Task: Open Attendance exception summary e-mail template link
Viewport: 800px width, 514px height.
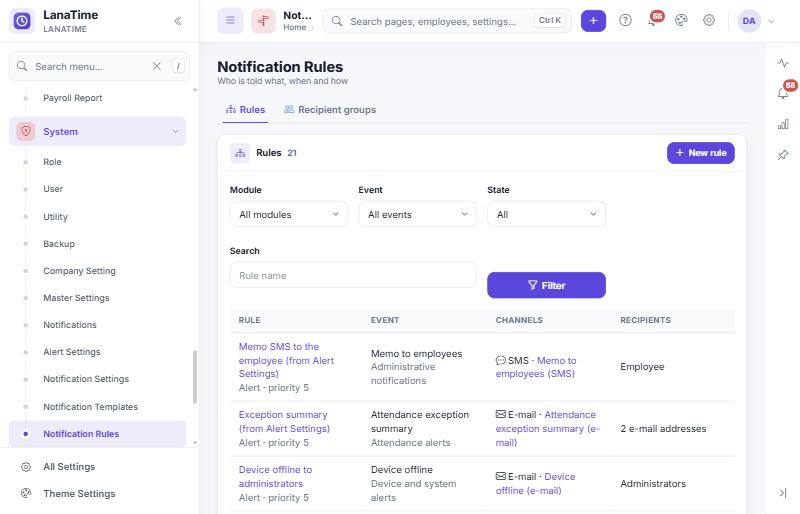Action: [x=547, y=429]
